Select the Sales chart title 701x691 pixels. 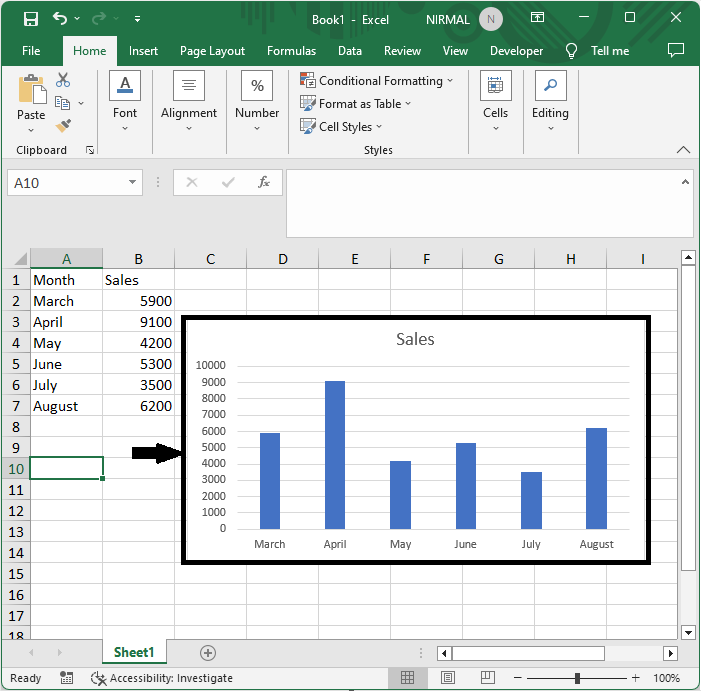pos(415,339)
